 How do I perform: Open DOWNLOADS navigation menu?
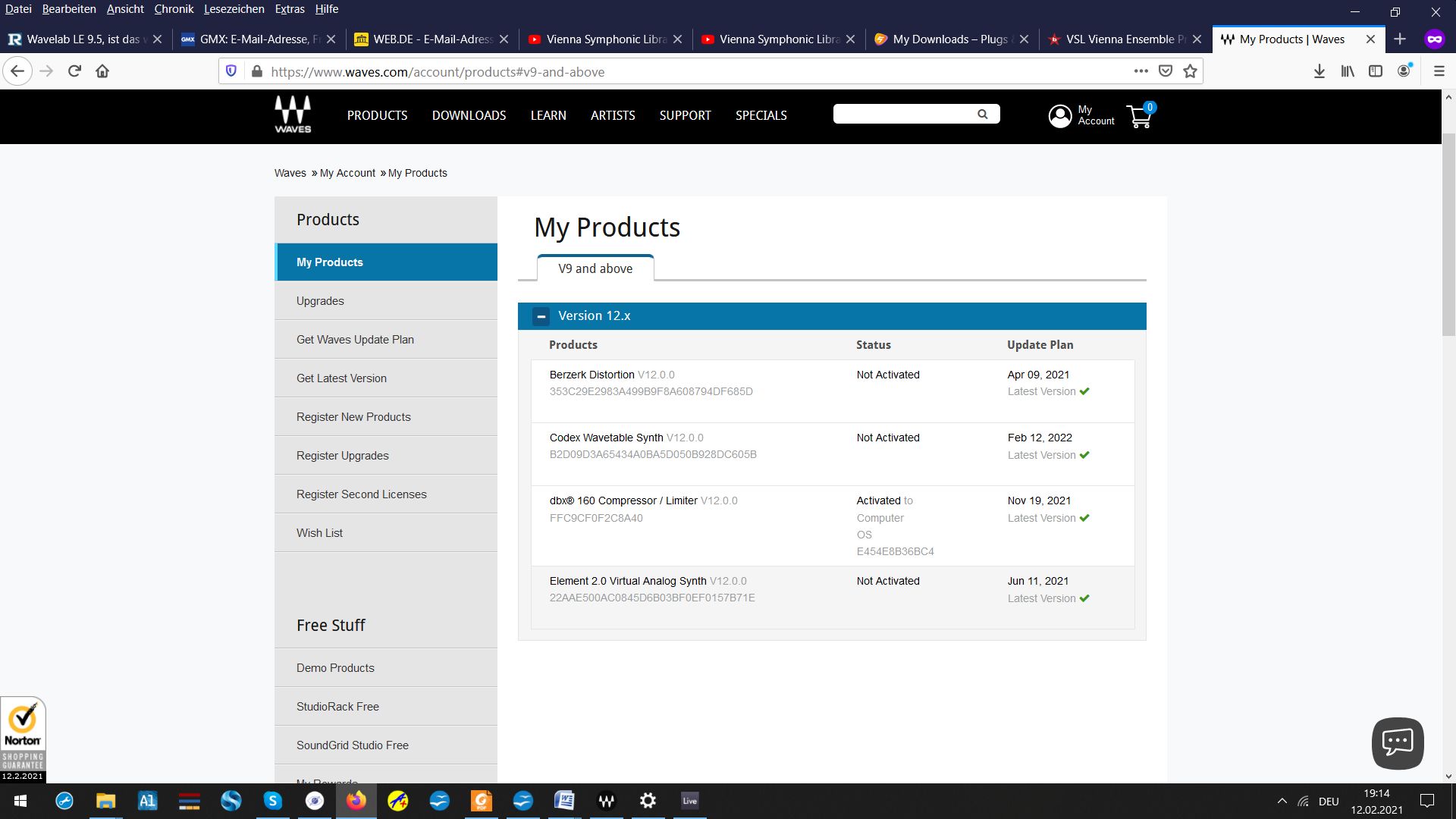[x=469, y=115]
